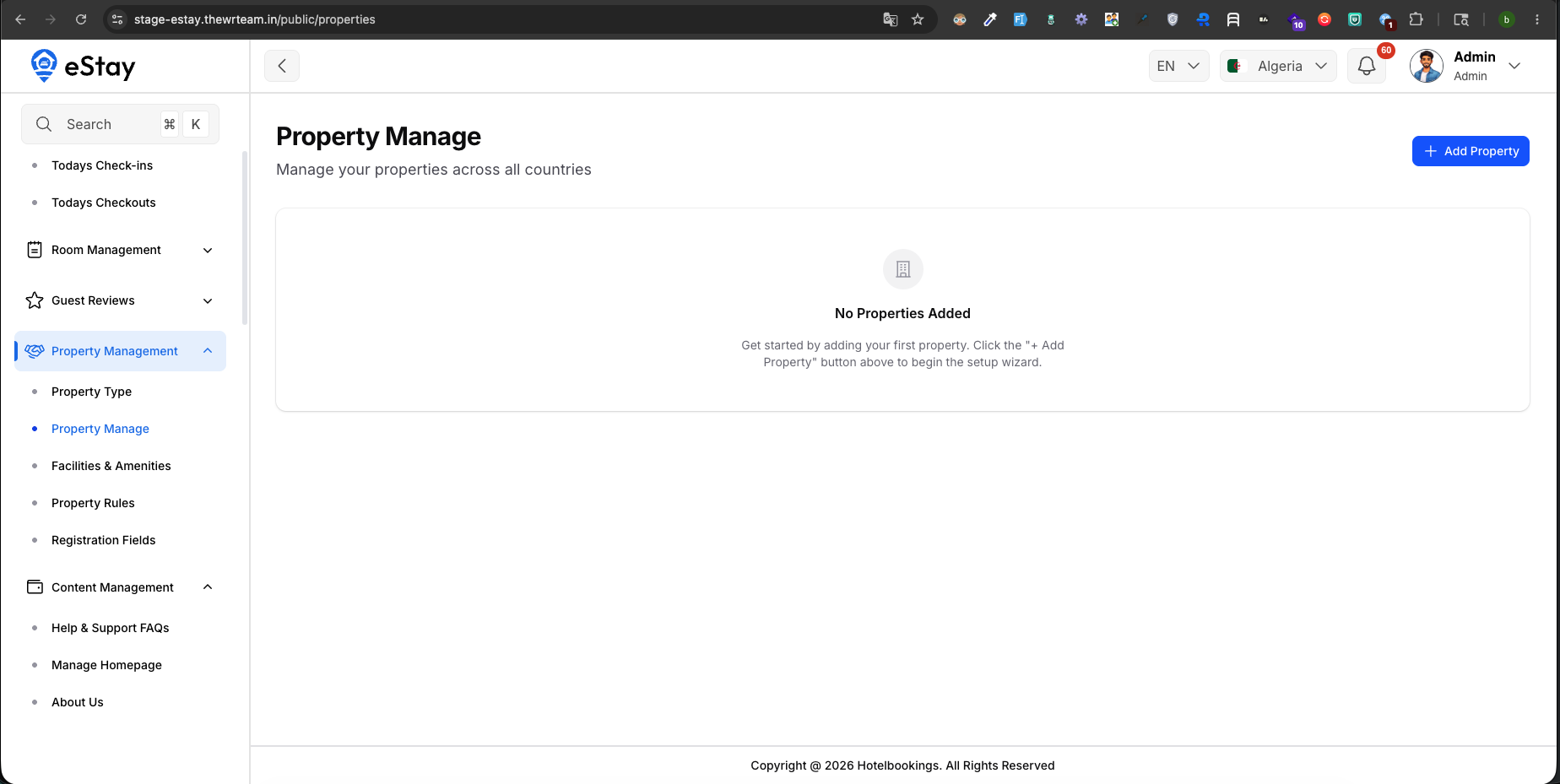The image size is (1560, 784).
Task: Bookmark this page with the star icon
Action: pyautogui.click(x=918, y=19)
